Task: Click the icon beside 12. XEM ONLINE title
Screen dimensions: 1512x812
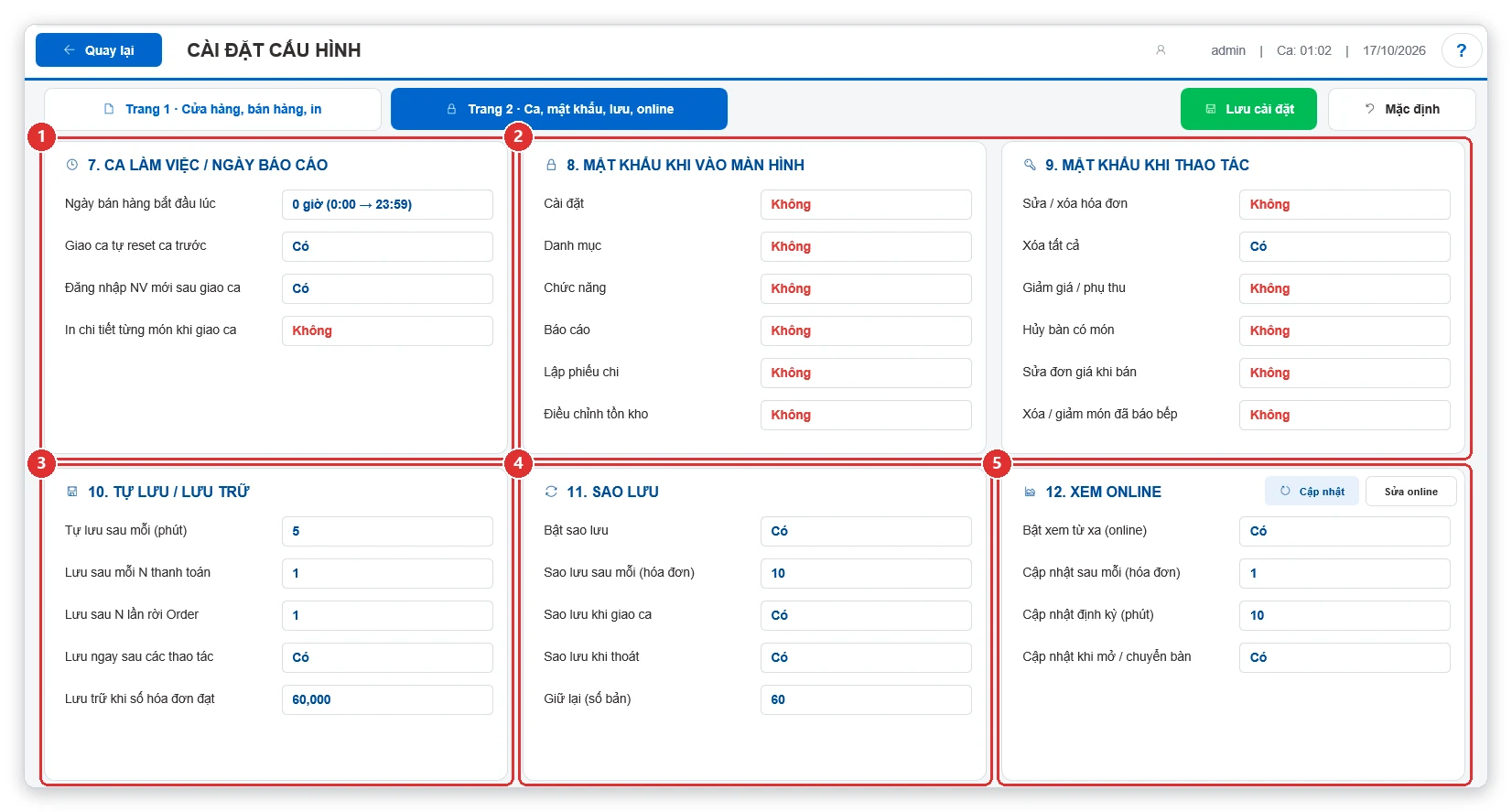Action: tap(1030, 492)
